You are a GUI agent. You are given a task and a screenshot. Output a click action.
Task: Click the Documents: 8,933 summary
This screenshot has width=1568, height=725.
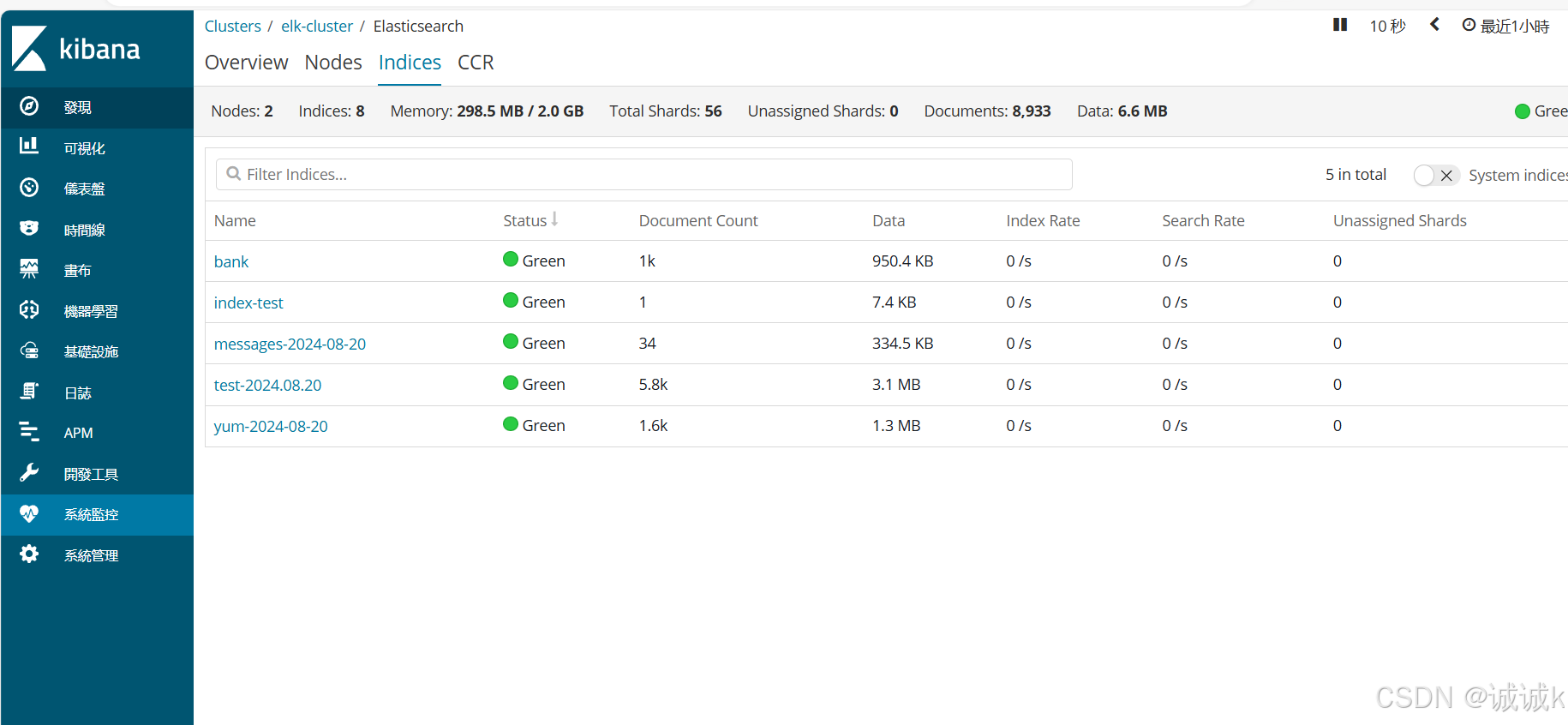coord(987,111)
